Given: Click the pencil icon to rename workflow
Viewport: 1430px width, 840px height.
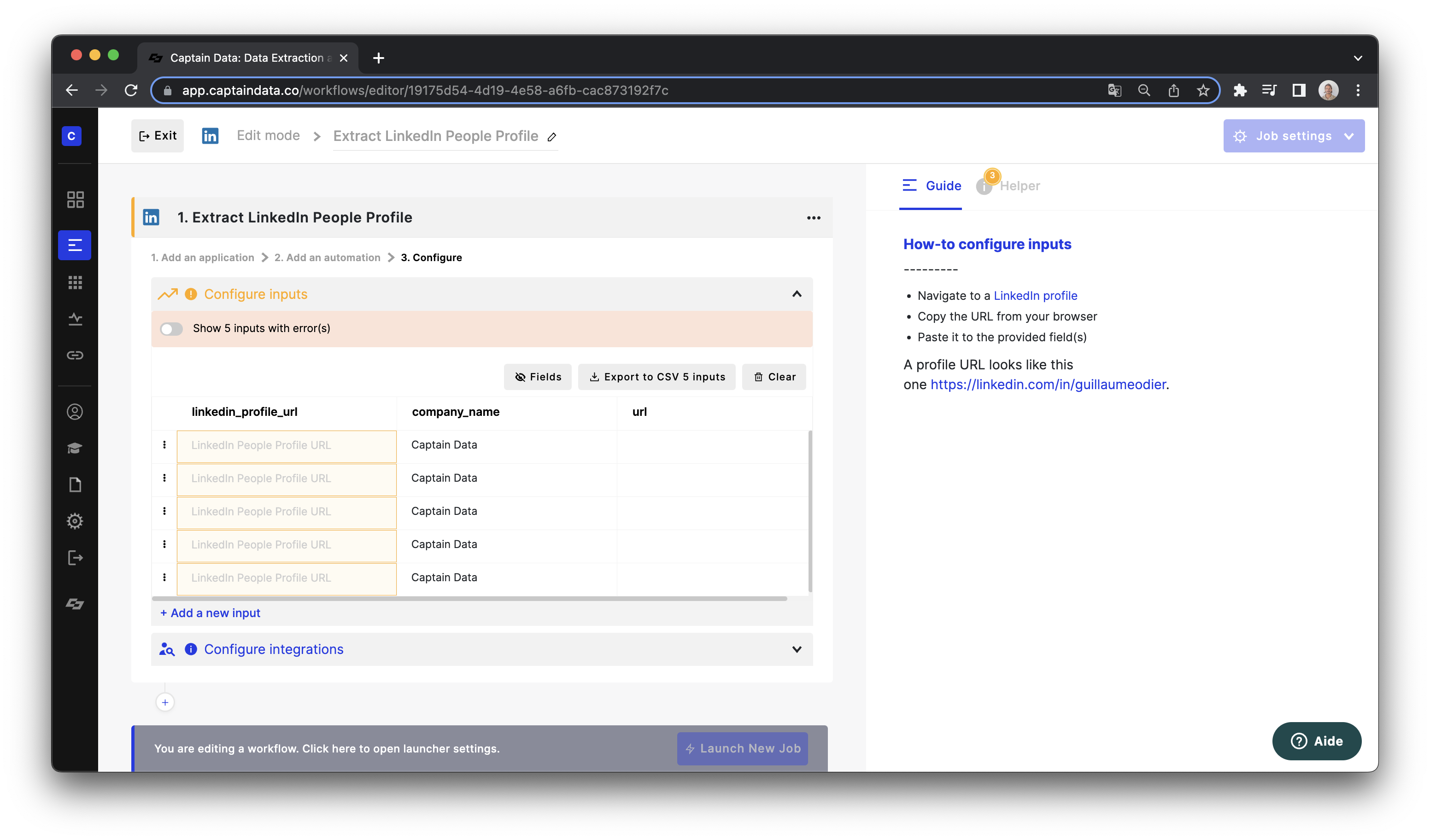Looking at the screenshot, I should (x=551, y=137).
